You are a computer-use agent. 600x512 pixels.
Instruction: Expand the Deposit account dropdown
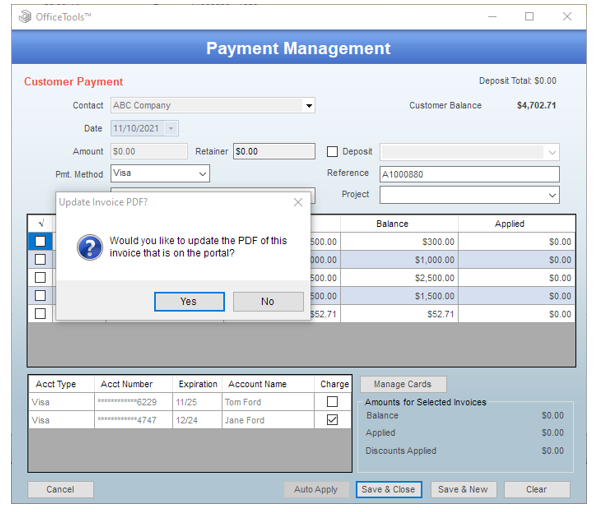click(x=552, y=152)
